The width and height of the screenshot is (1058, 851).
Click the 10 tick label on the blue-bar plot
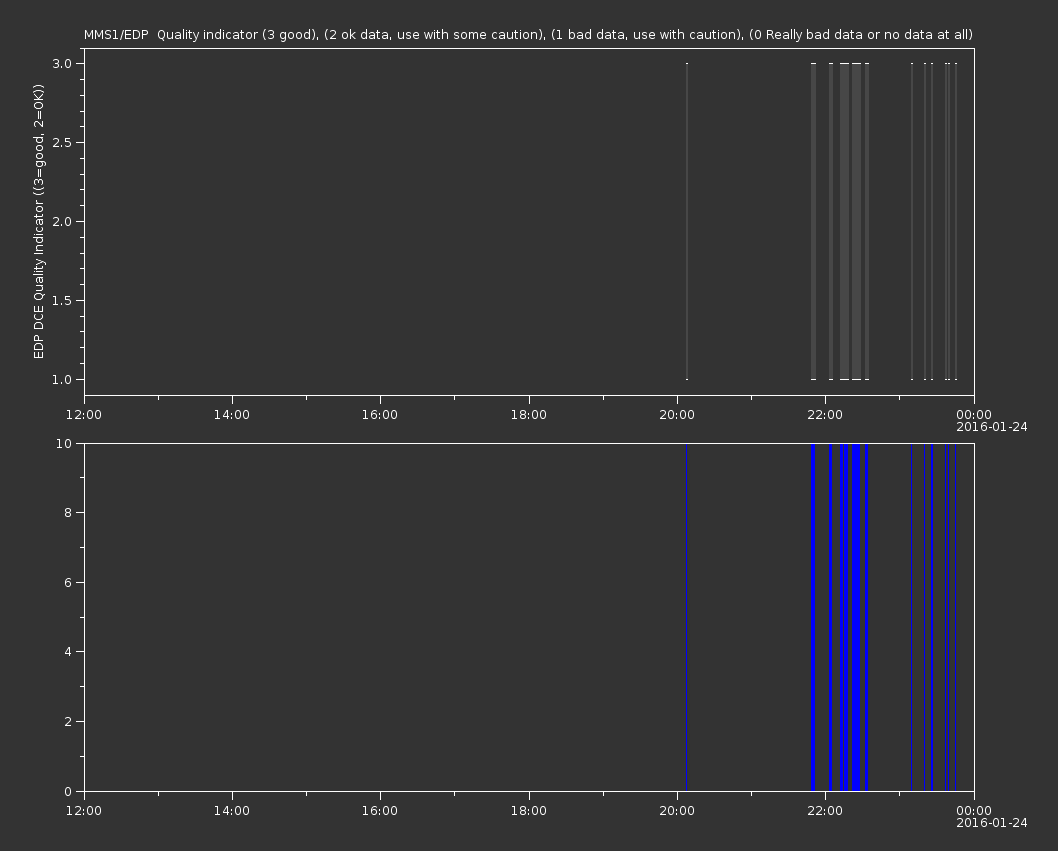pyautogui.click(x=64, y=443)
